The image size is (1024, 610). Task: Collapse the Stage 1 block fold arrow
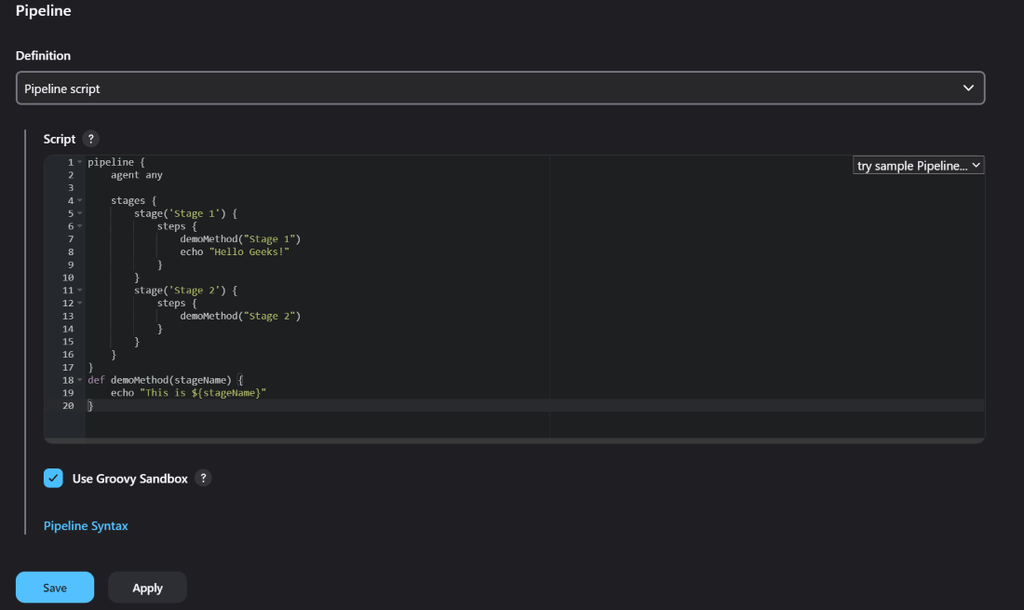tap(80, 214)
